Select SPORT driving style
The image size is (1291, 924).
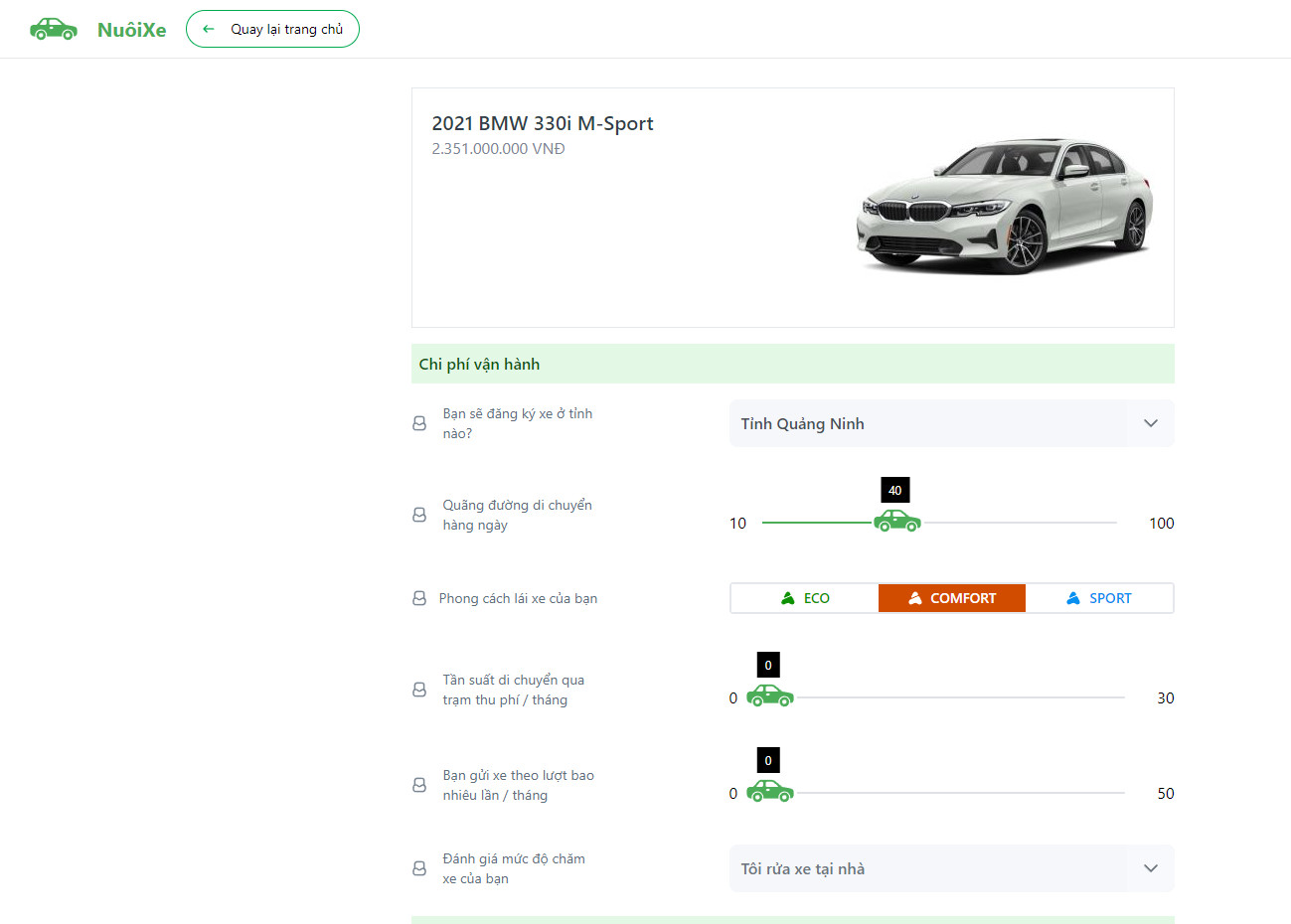(1099, 598)
